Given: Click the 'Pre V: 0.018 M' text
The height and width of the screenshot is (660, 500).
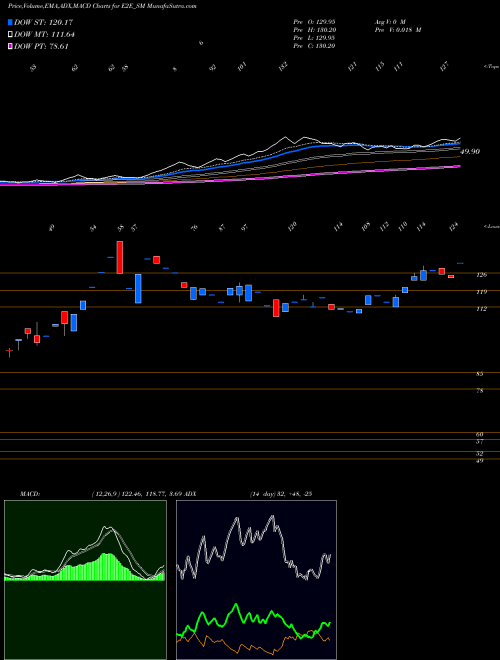Looking at the screenshot, I should tap(398, 30).
